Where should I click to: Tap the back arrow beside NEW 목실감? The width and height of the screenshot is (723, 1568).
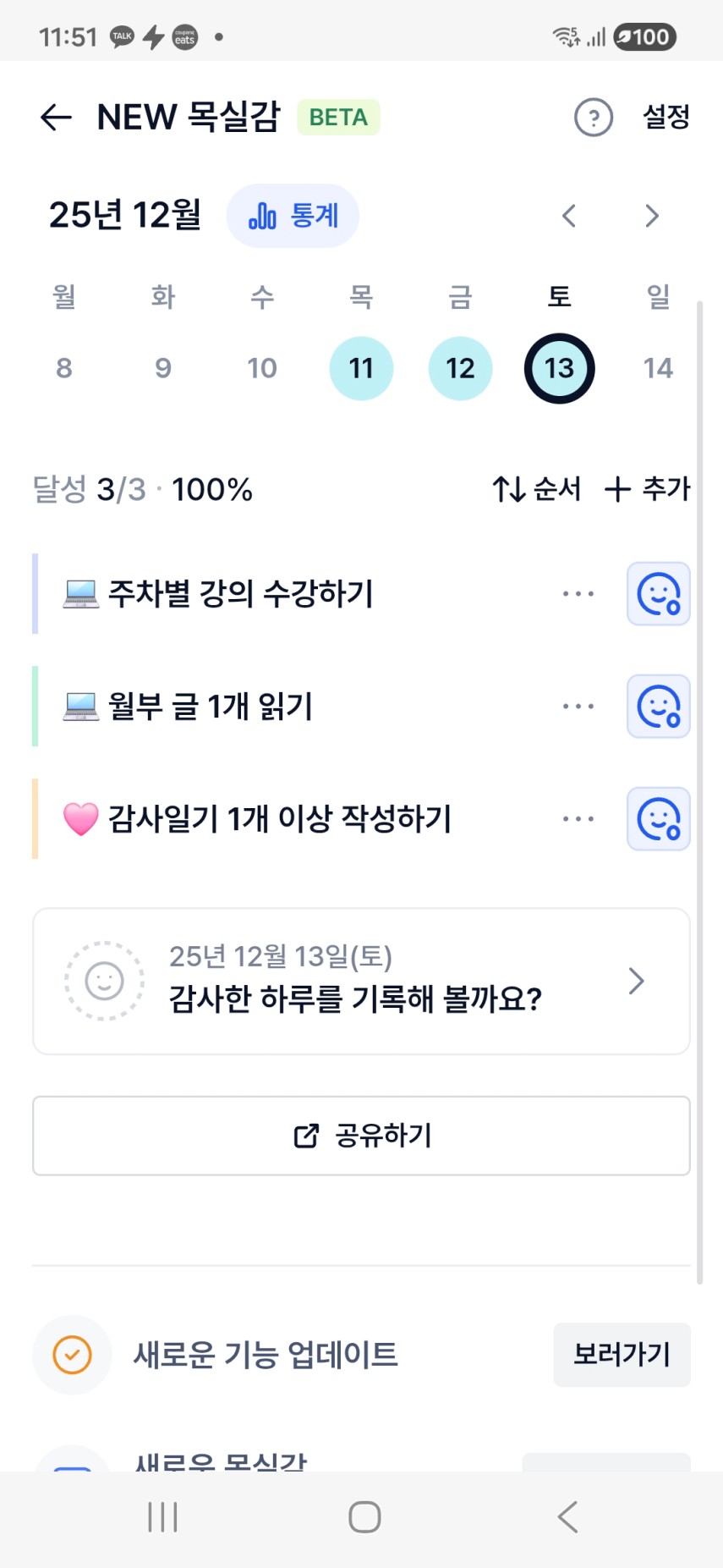tap(56, 118)
